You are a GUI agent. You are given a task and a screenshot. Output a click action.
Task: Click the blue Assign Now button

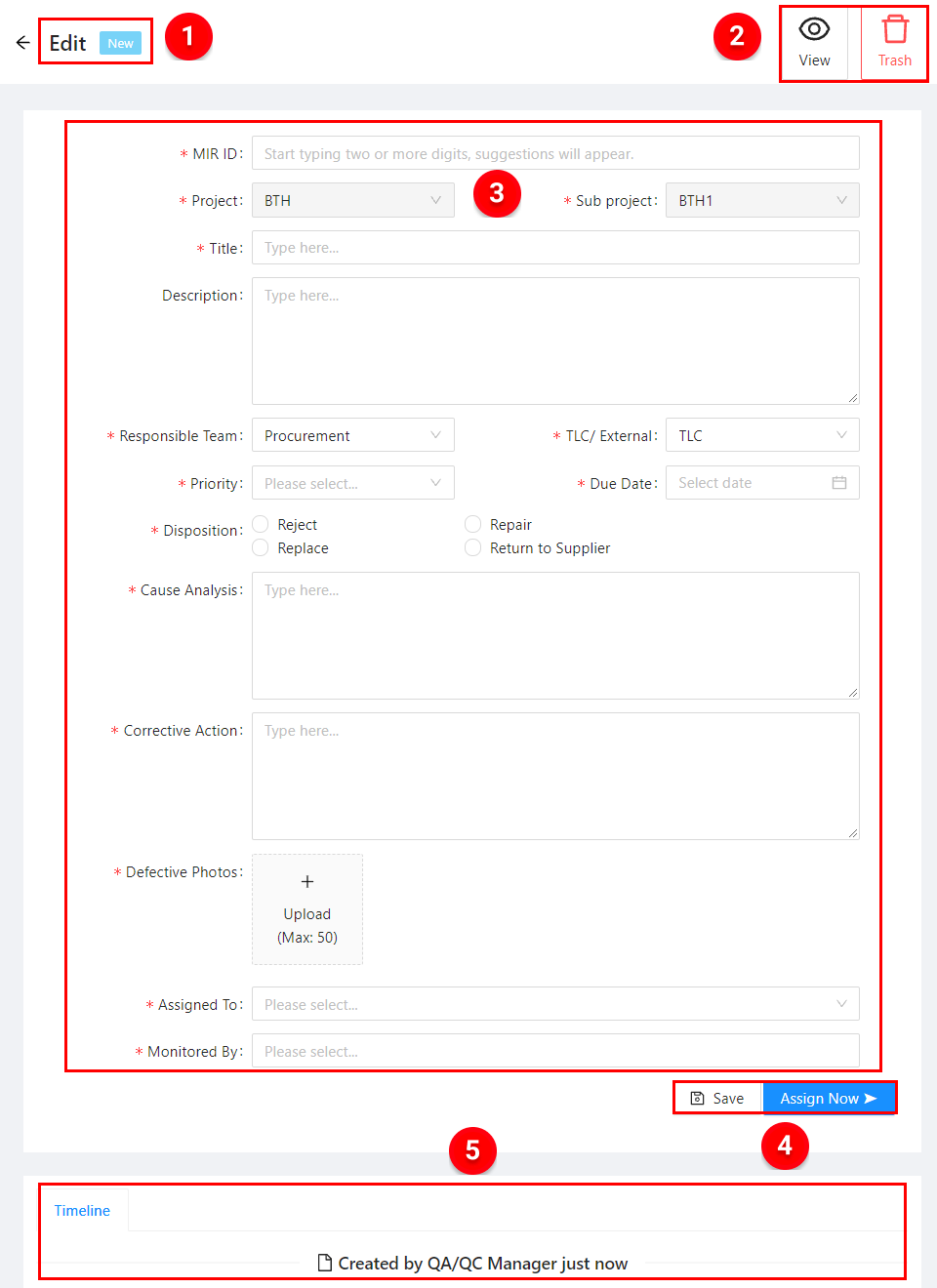pos(828,1099)
